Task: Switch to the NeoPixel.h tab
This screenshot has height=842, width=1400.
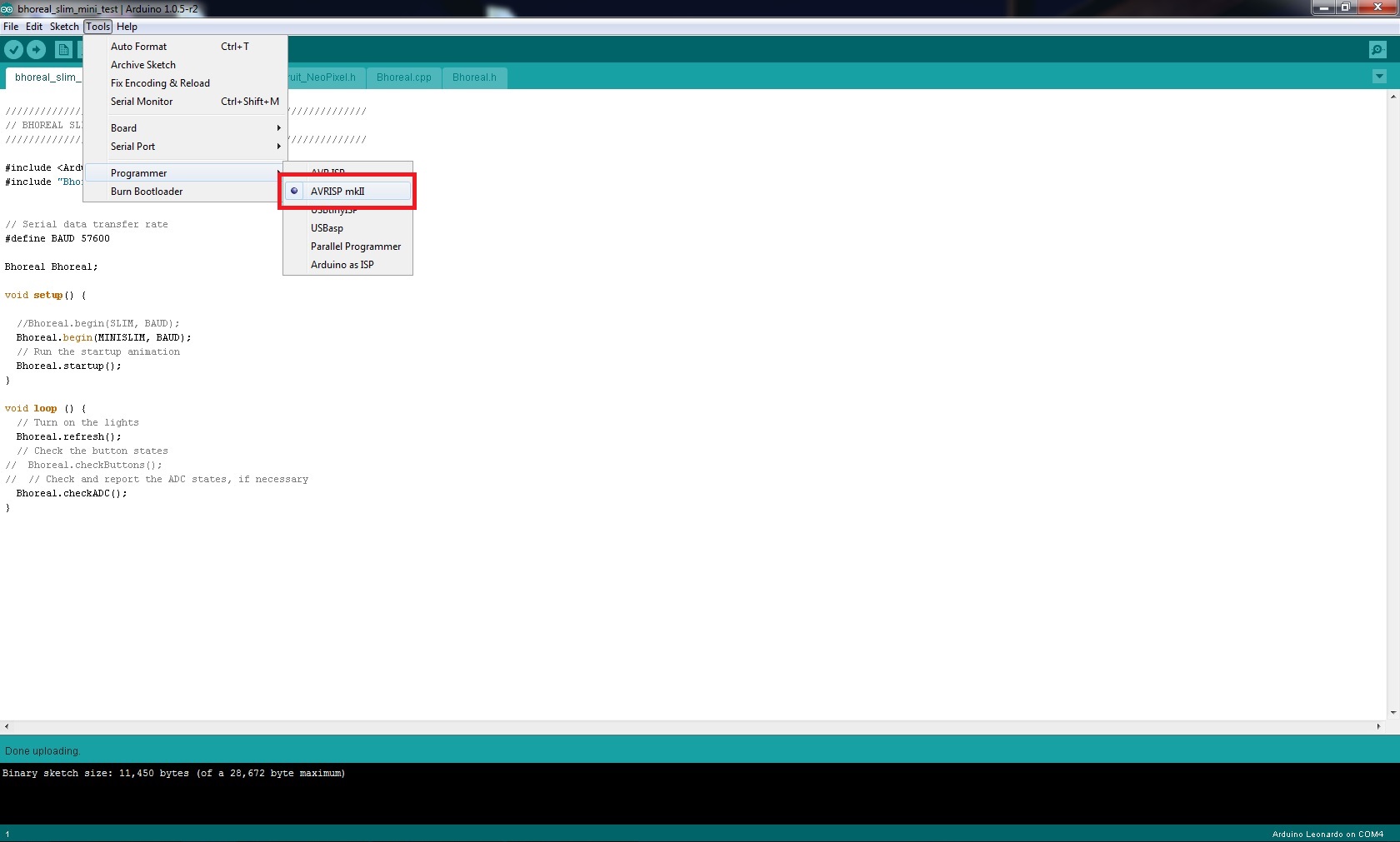Action: pyautogui.click(x=326, y=77)
